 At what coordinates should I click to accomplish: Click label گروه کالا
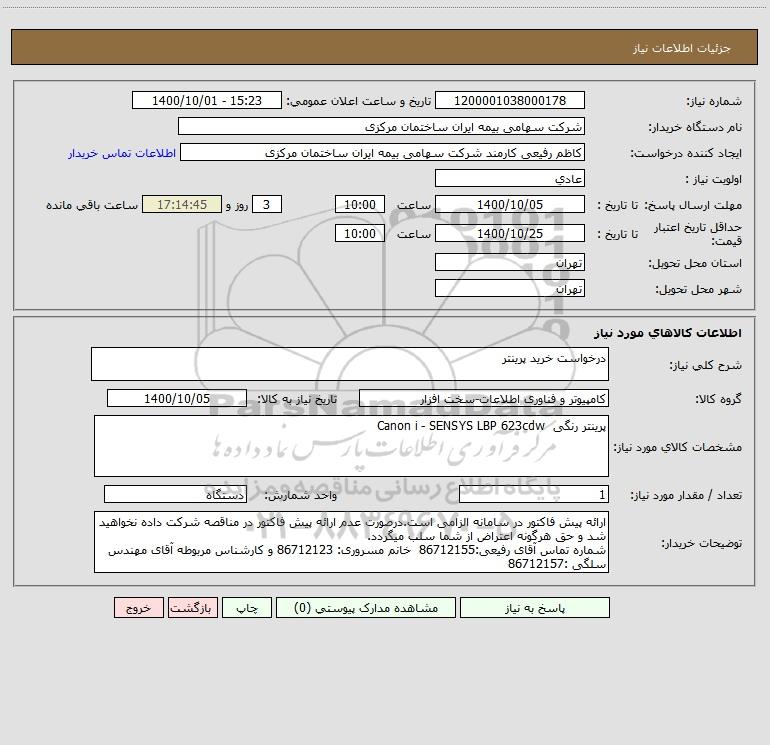(719, 400)
